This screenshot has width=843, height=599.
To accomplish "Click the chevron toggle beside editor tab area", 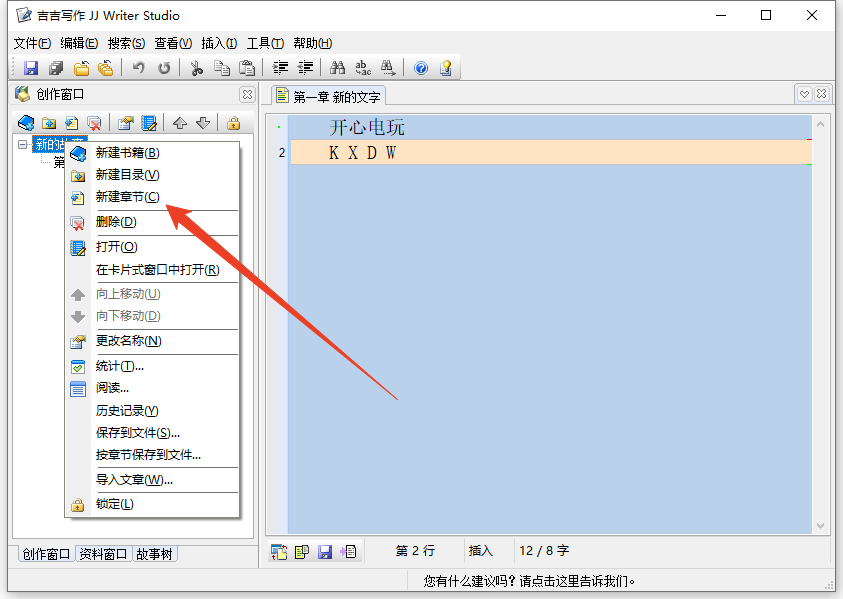I will click(x=805, y=93).
